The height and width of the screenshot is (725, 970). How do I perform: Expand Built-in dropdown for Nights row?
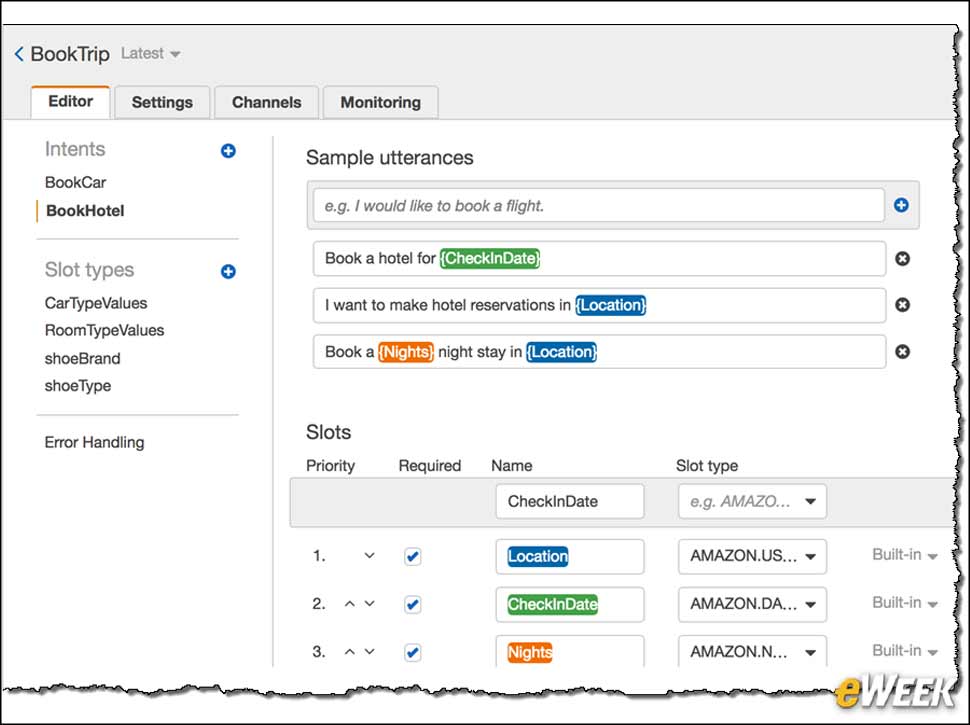[x=904, y=651]
